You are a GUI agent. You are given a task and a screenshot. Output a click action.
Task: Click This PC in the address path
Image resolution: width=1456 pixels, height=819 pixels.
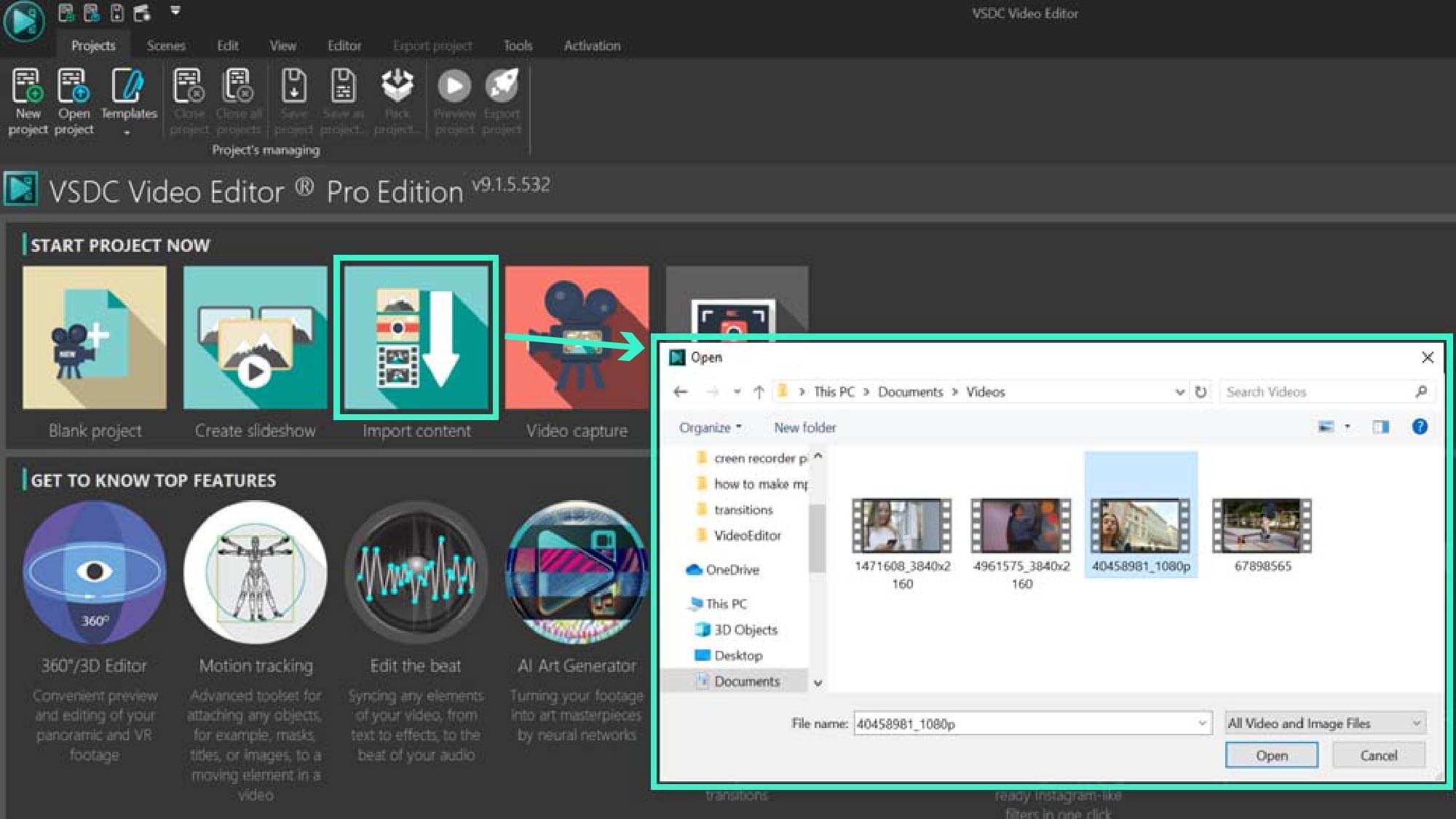click(x=834, y=392)
